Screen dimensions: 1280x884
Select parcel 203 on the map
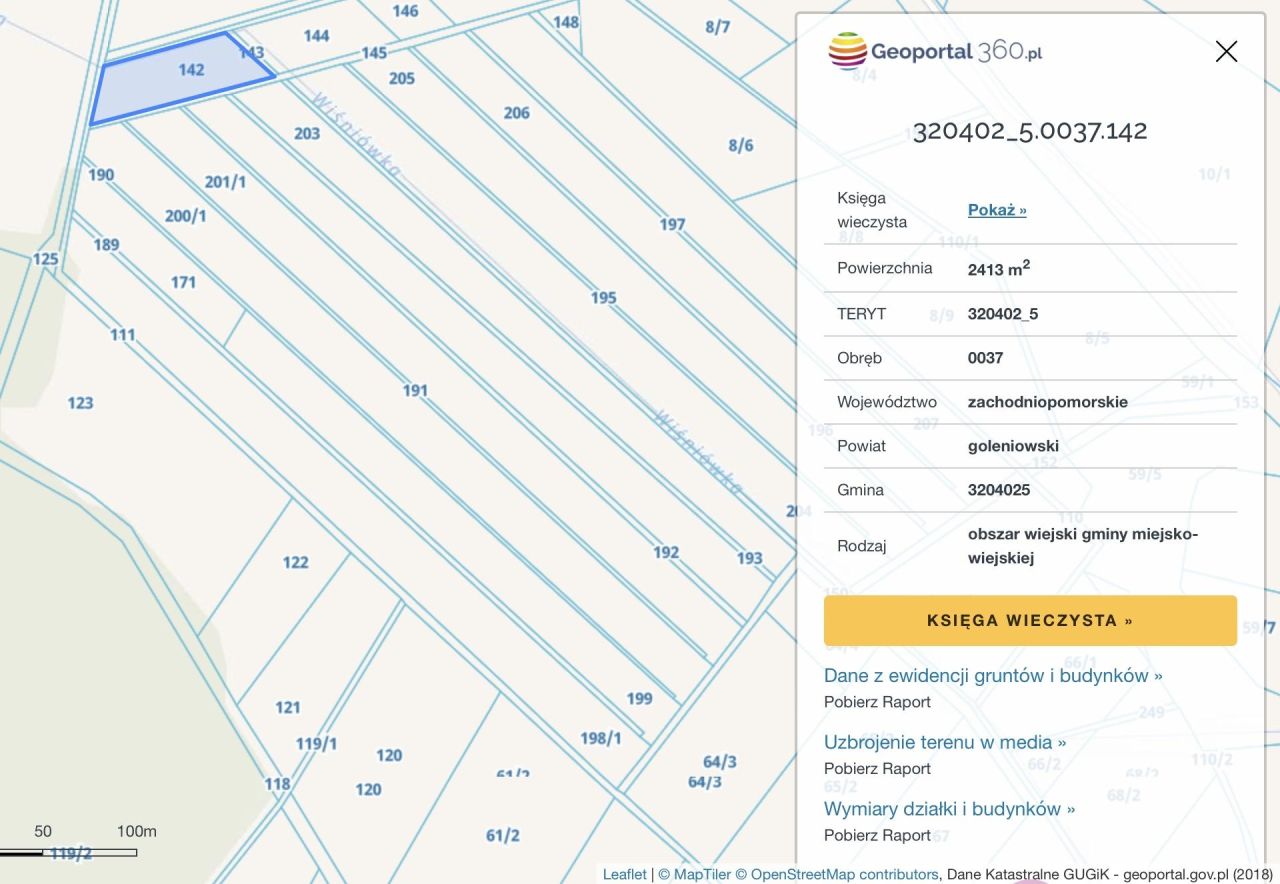pos(307,134)
